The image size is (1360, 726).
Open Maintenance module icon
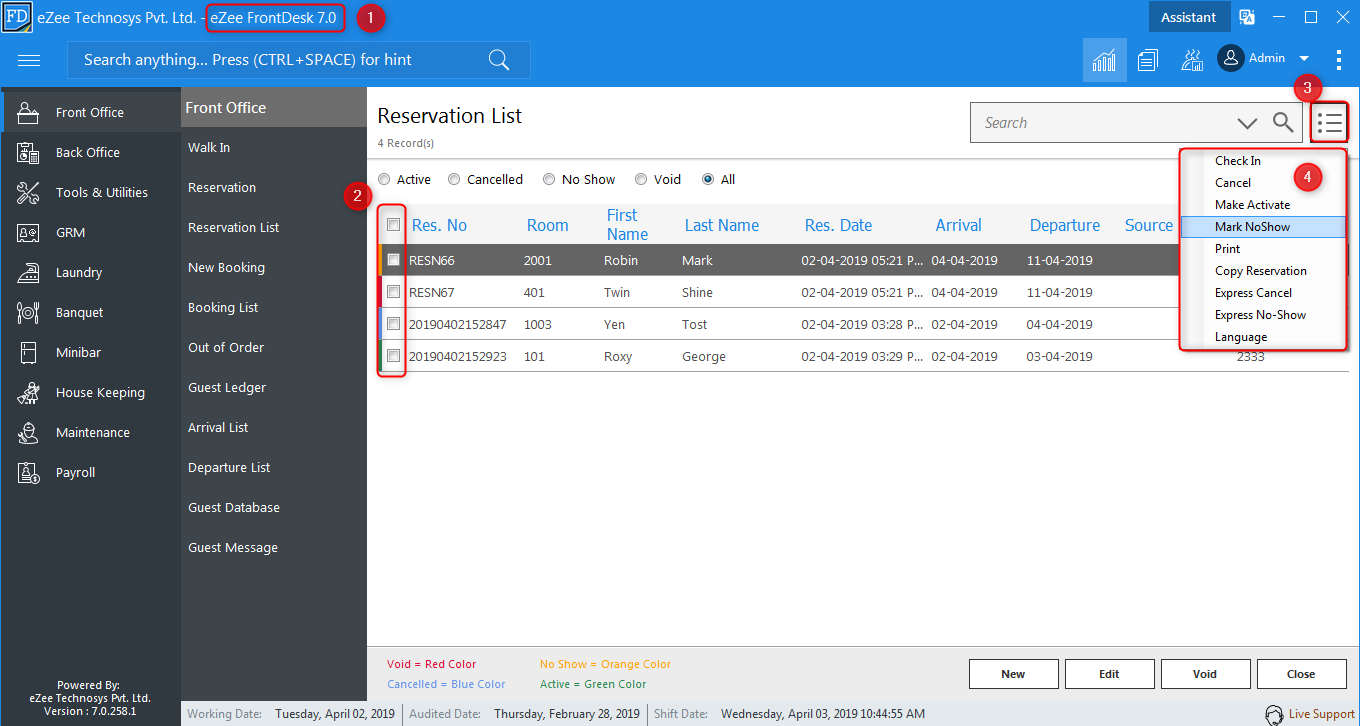pyautogui.click(x=28, y=432)
